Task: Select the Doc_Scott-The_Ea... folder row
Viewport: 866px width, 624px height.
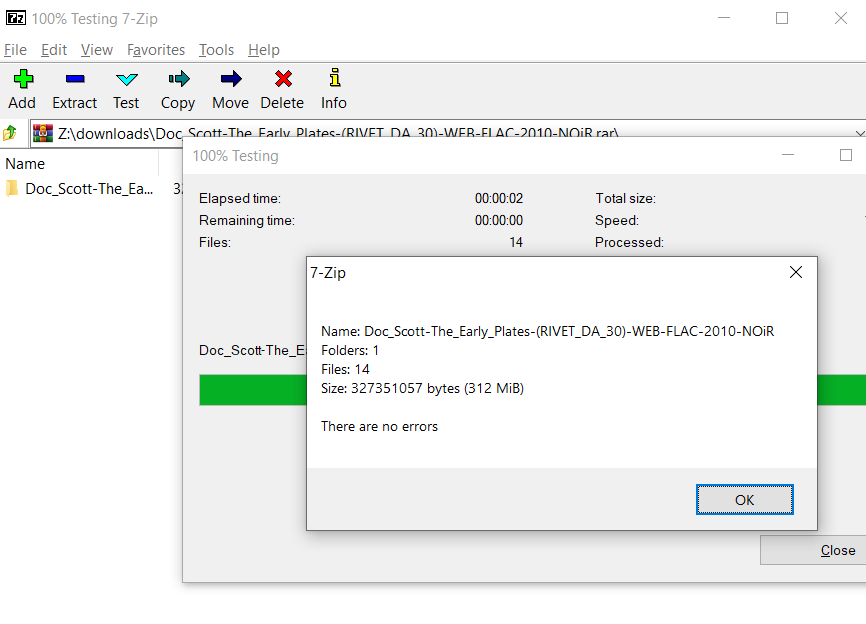Action: pos(91,189)
